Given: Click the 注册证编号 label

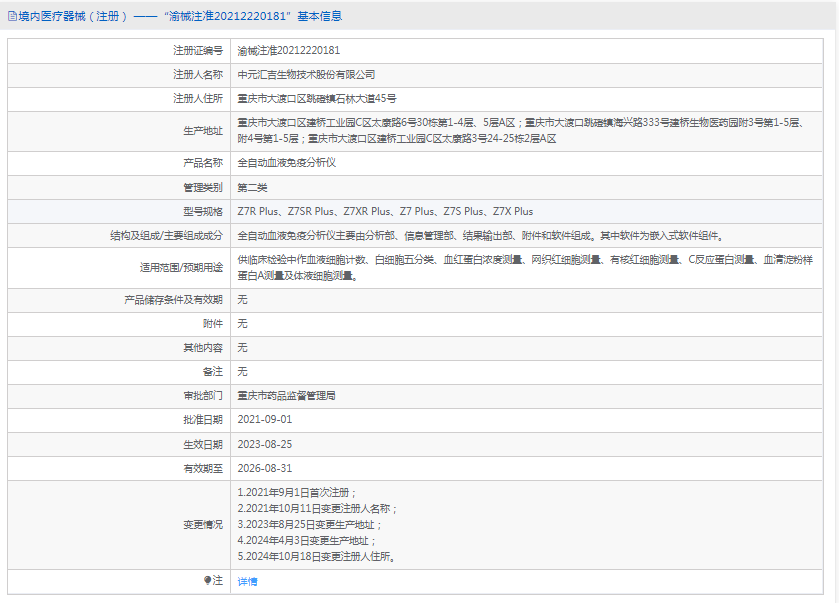Looking at the screenshot, I should tap(198, 51).
